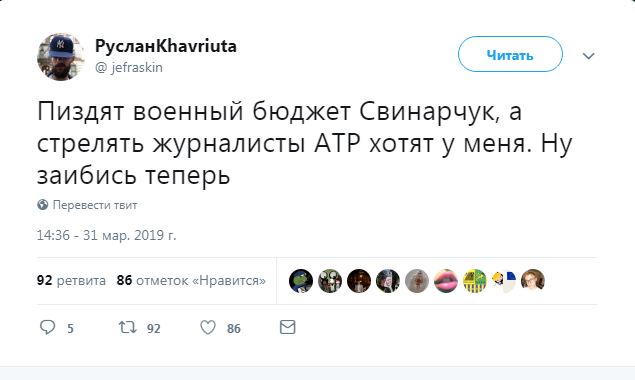Open the pink lips avatar liker

click(x=446, y=281)
